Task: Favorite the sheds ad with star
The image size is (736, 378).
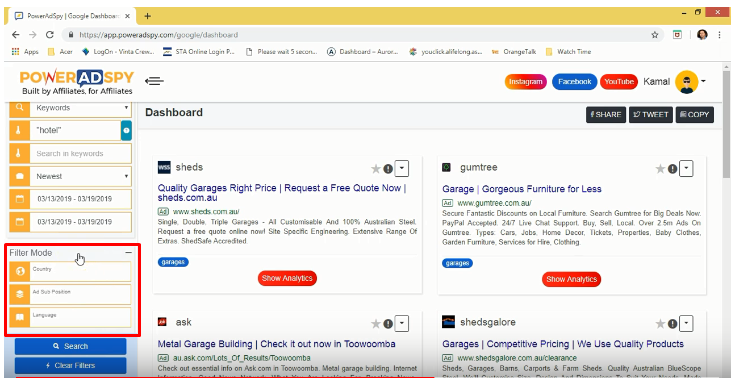Action: tap(376, 169)
